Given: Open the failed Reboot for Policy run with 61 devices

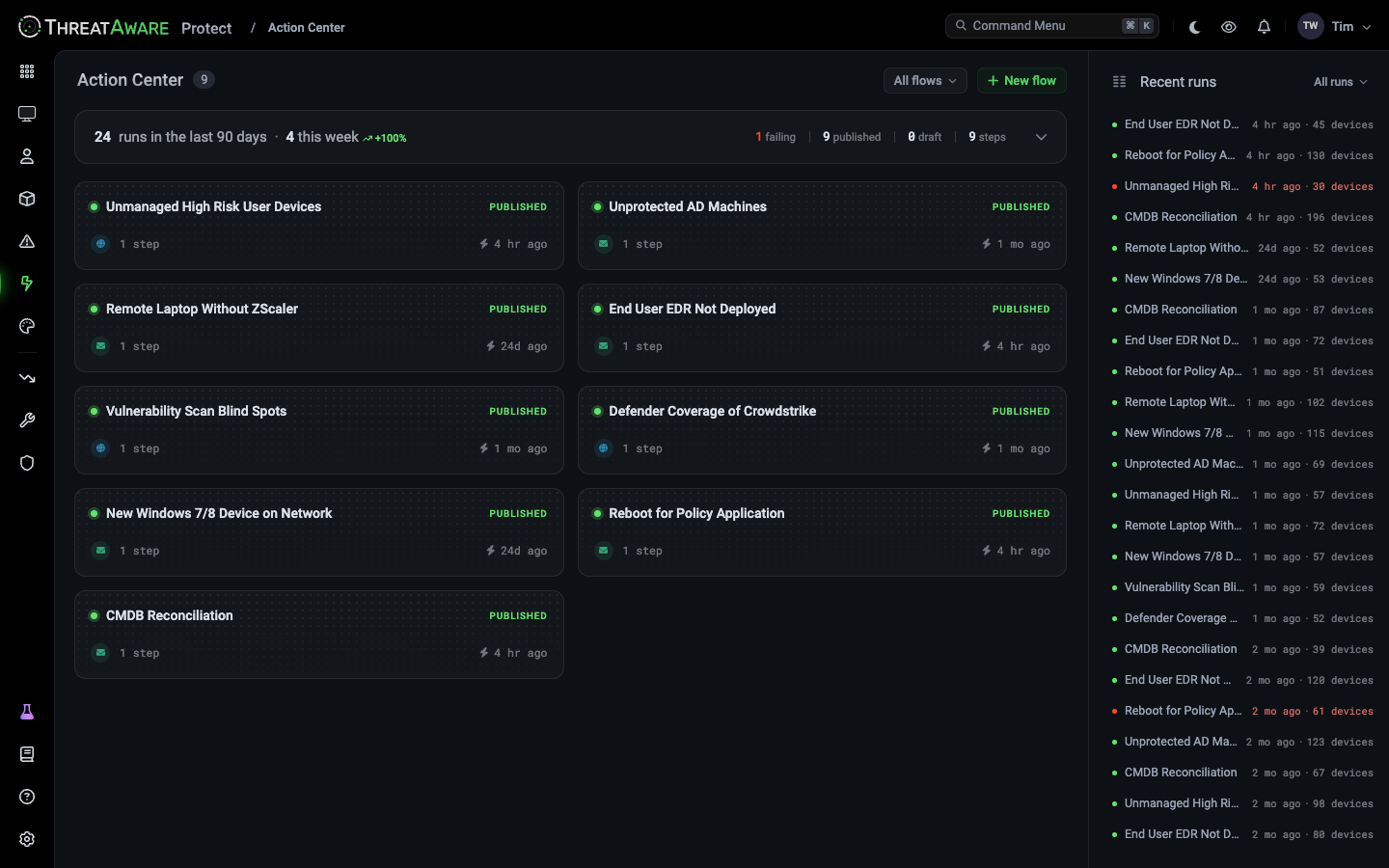Looking at the screenshot, I should (x=1242, y=711).
